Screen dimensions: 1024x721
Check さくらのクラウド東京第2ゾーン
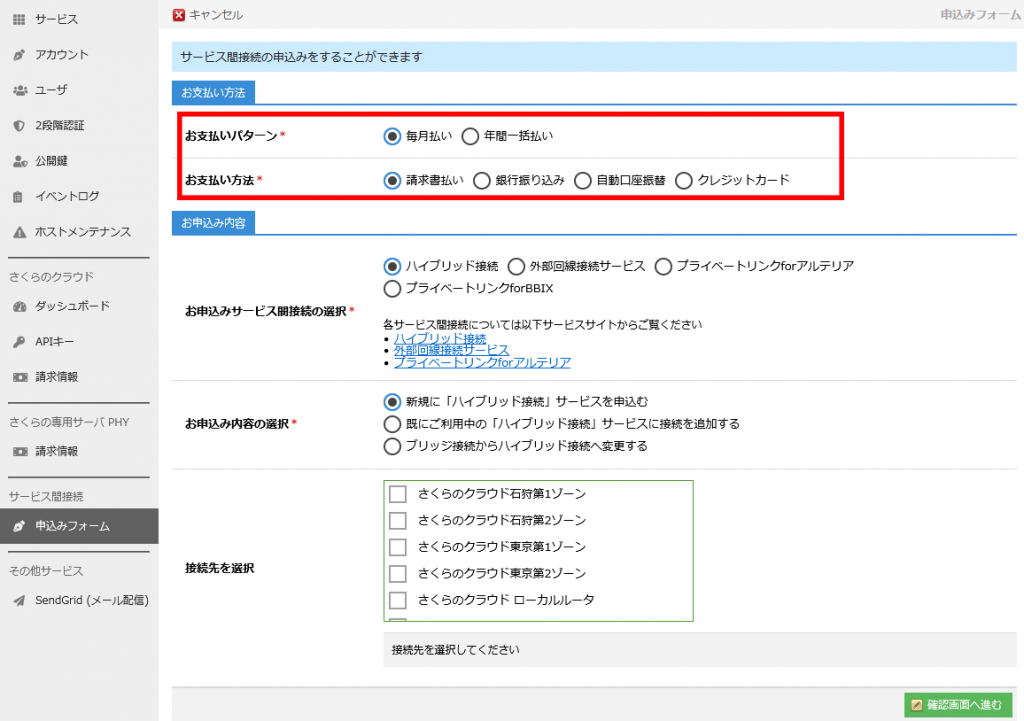pos(398,573)
